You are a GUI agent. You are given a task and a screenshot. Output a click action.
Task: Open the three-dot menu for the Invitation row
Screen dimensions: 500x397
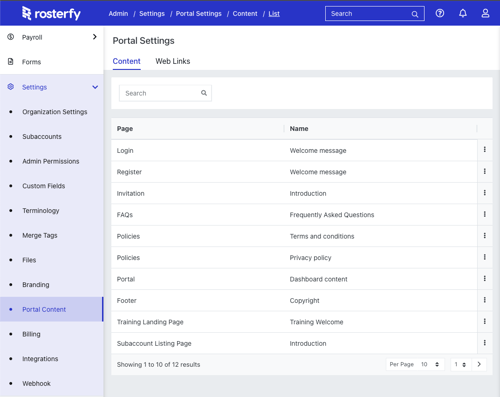coord(485,193)
